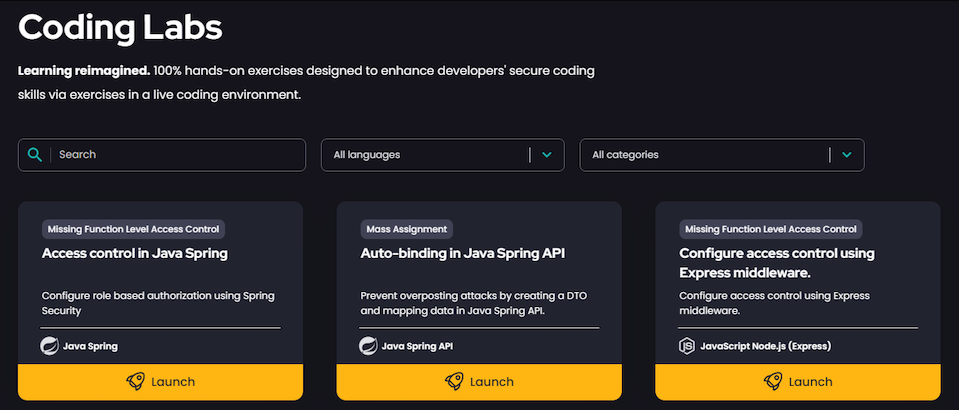Screen dimensions: 959x410
Task: Click into the Search input field
Action: point(175,155)
